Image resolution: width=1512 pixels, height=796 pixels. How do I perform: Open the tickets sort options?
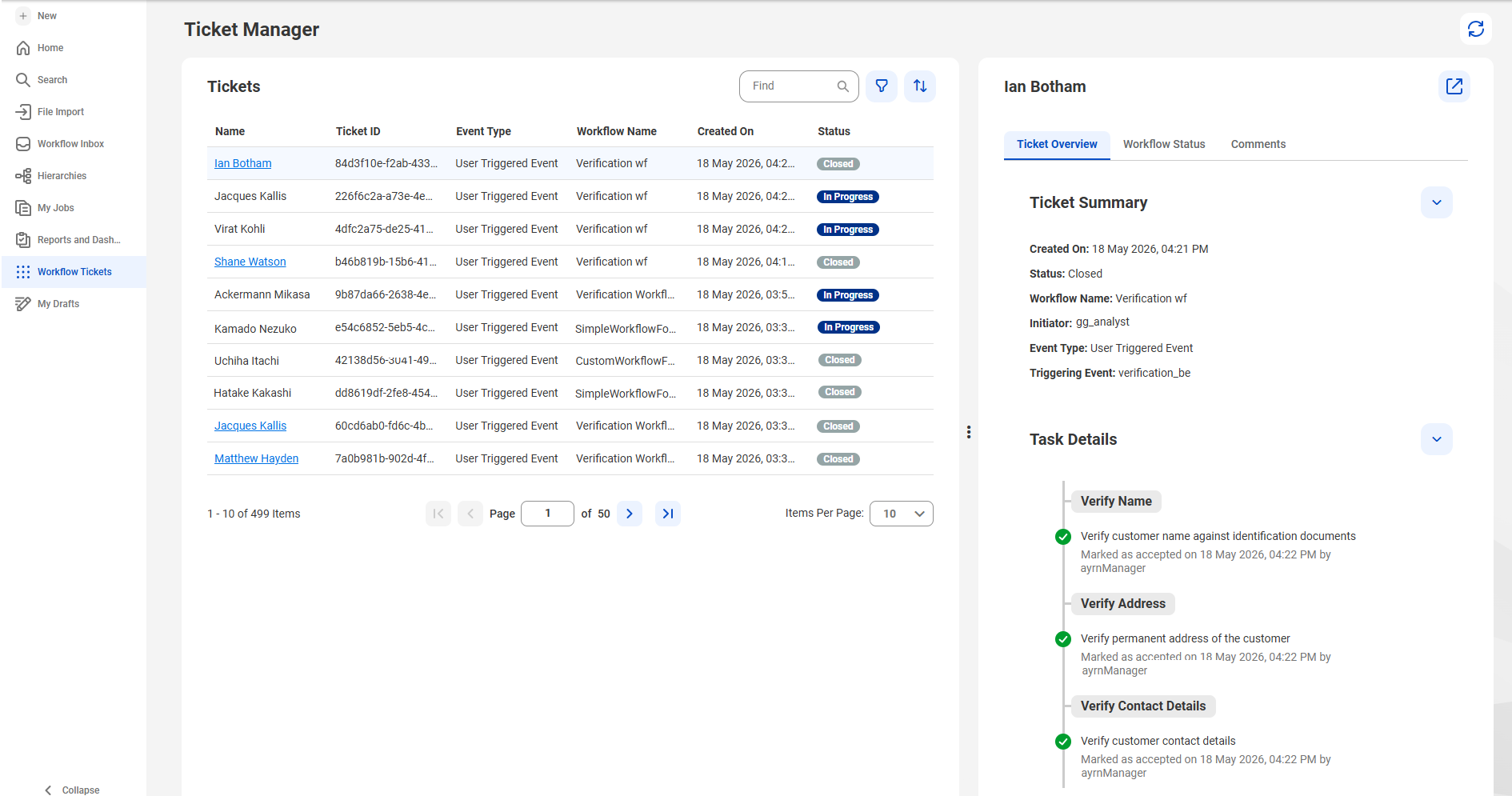(x=920, y=86)
